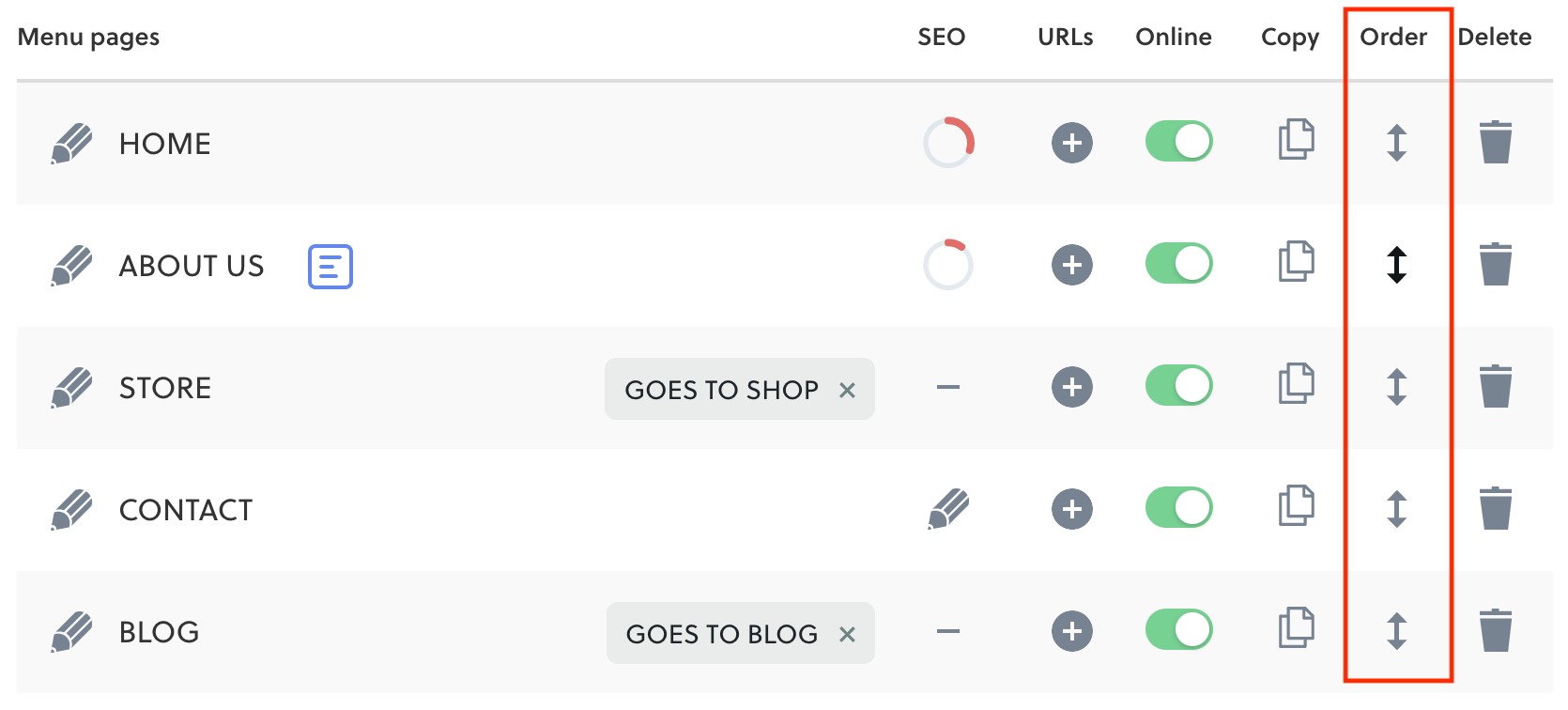Click the GOES TO SHOP label
This screenshot has height=710, width=1568.
click(x=721, y=390)
